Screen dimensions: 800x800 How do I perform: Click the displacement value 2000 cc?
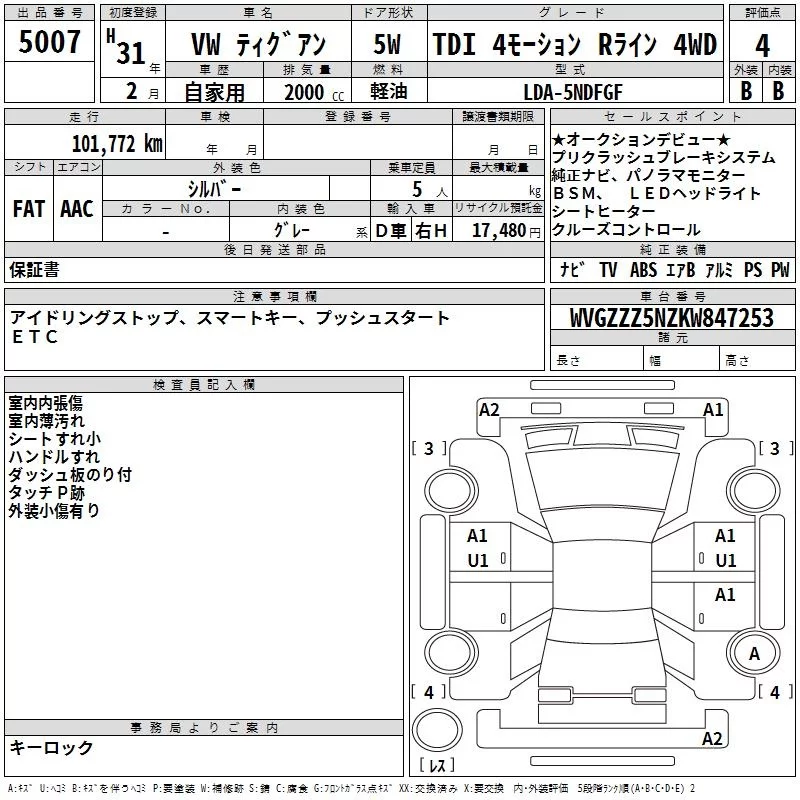(x=314, y=92)
